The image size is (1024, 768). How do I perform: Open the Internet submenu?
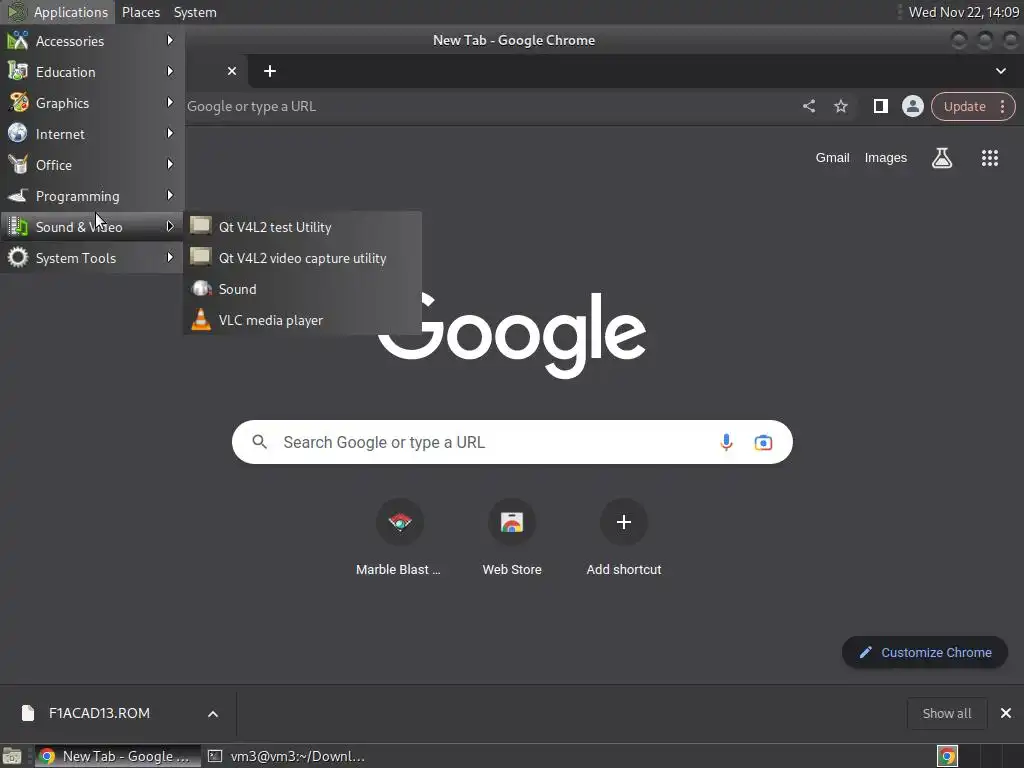tap(91, 134)
